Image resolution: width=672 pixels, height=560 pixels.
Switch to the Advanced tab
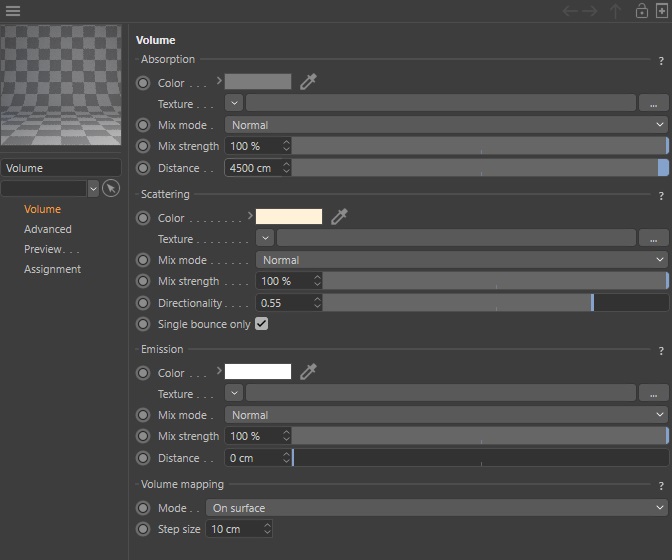point(48,229)
